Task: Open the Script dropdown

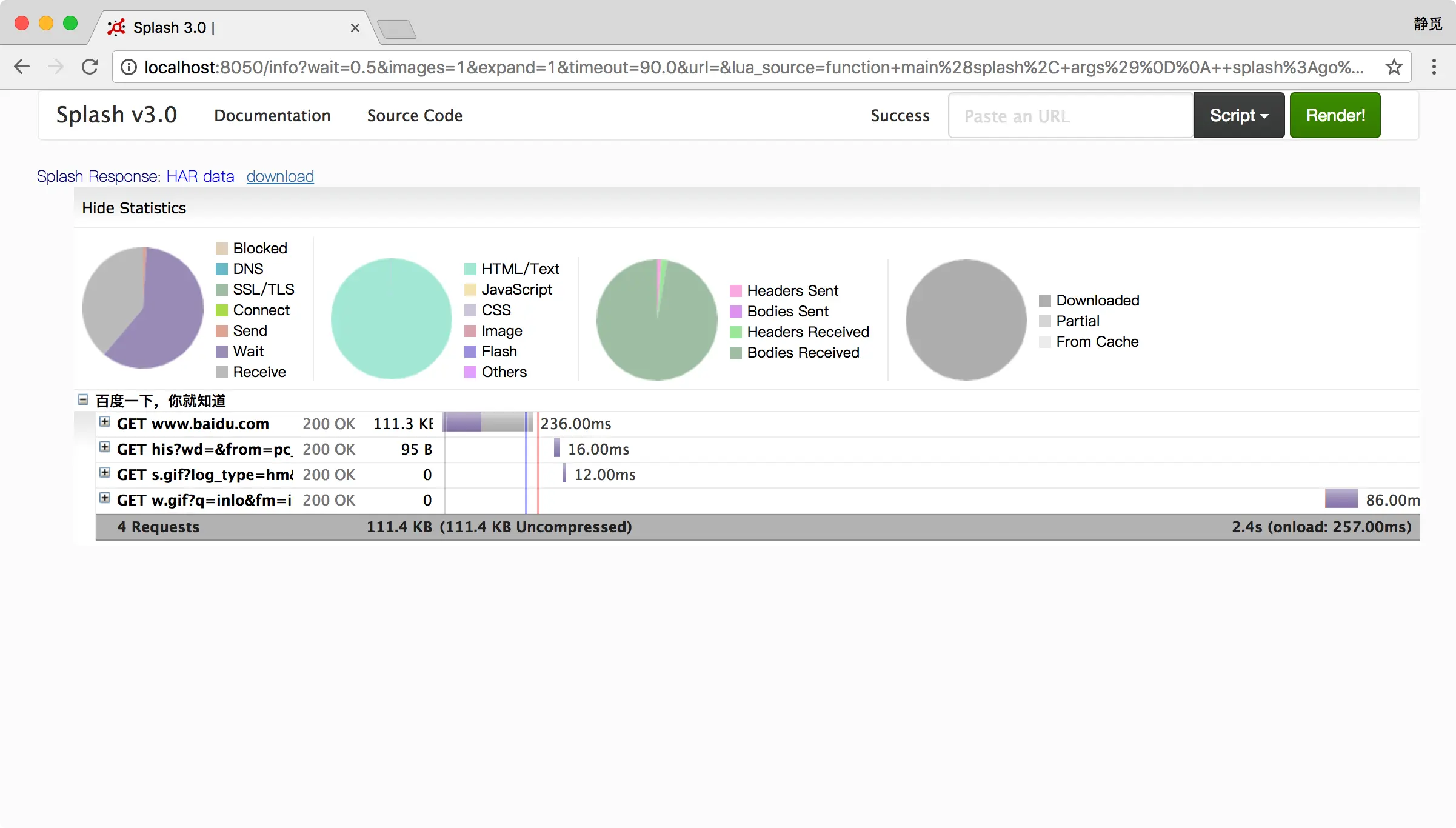Action: click(1238, 115)
